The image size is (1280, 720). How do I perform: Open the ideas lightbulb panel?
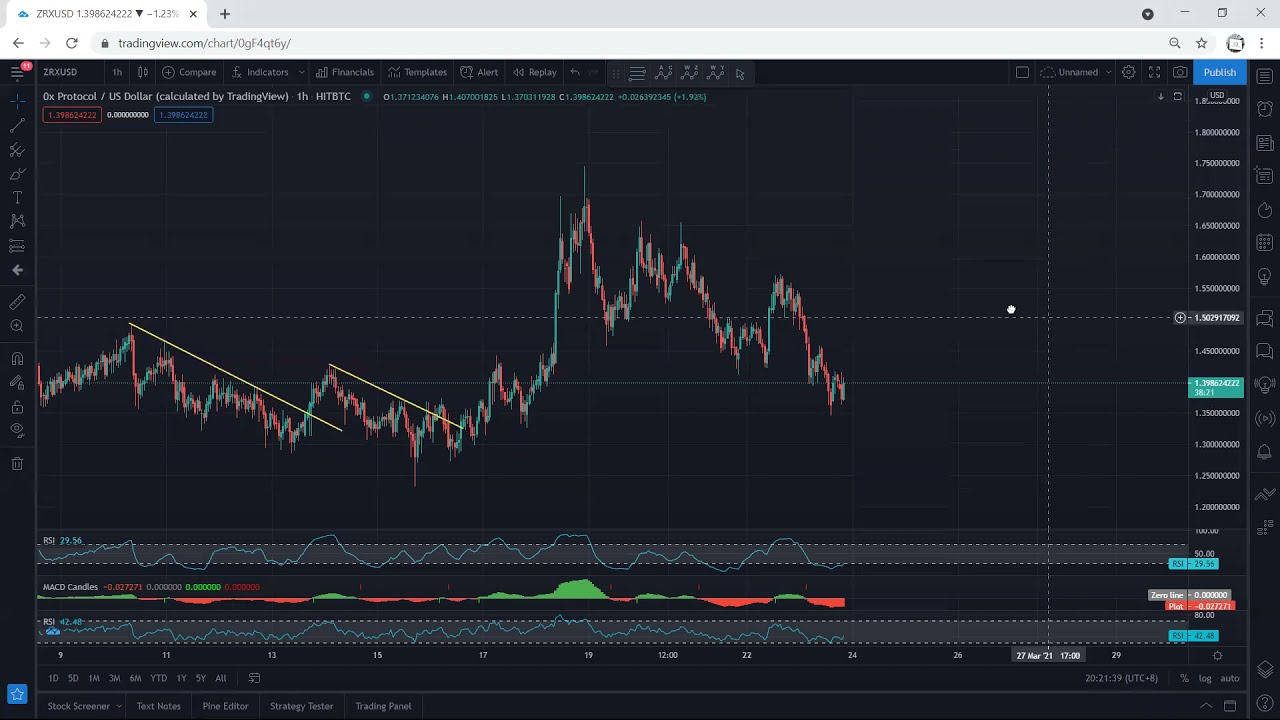[x=1265, y=277]
